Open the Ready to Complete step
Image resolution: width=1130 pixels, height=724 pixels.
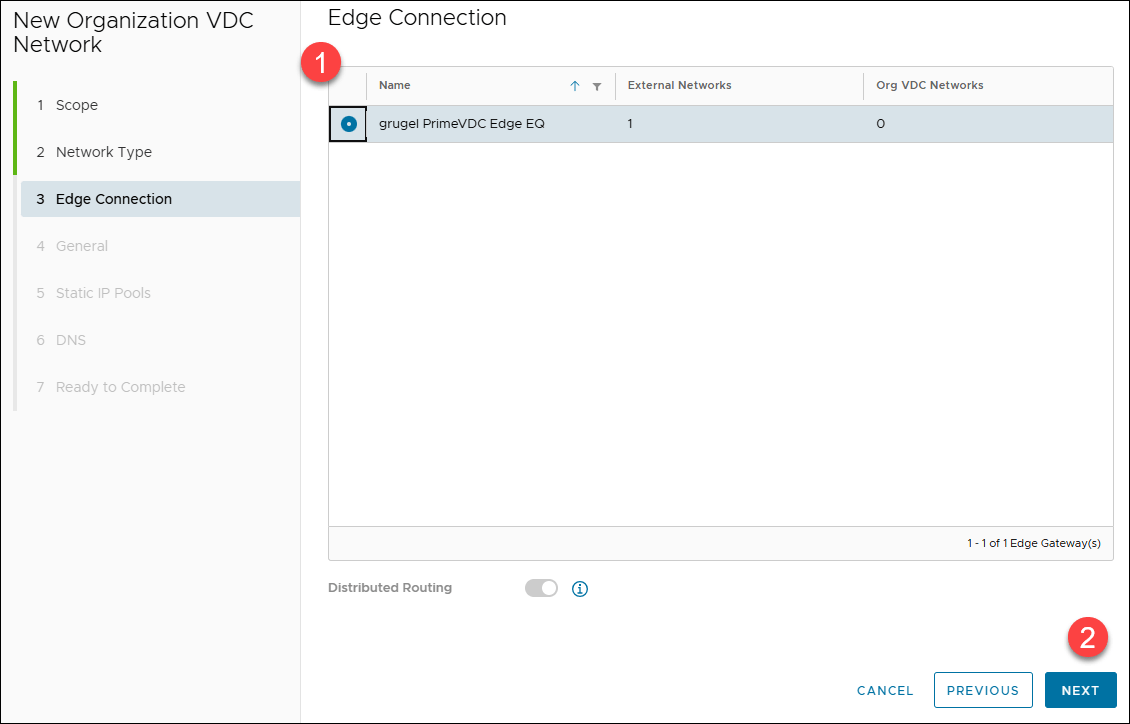point(120,387)
